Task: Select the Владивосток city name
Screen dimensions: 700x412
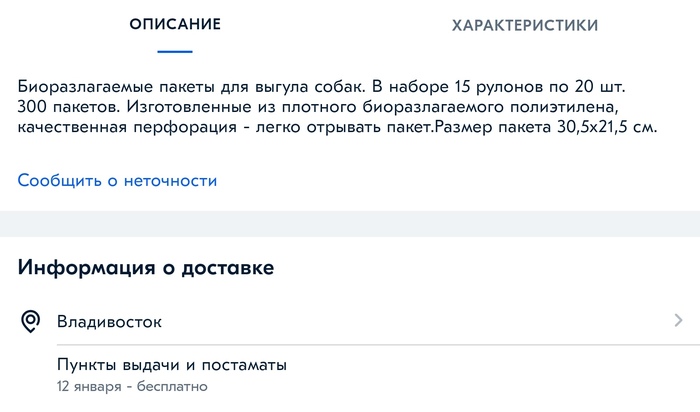Action: pos(109,322)
